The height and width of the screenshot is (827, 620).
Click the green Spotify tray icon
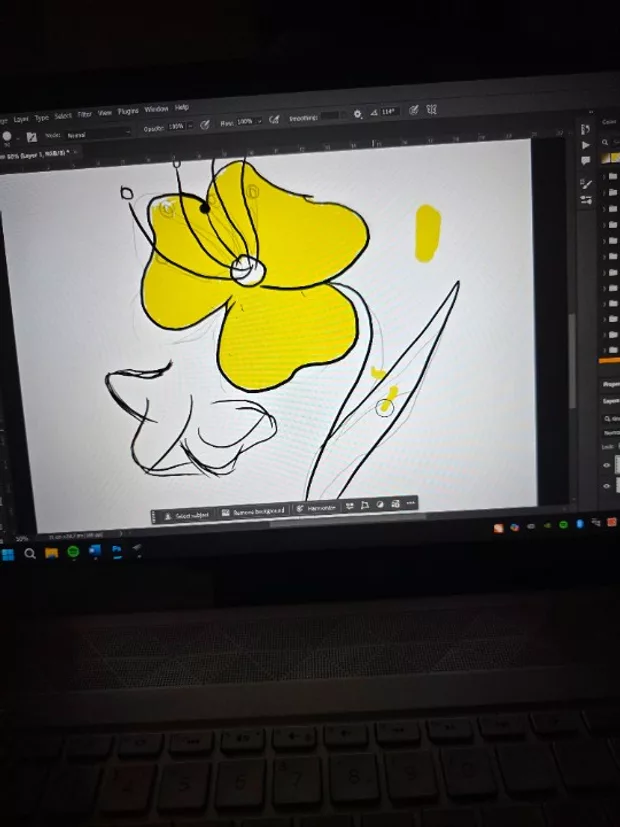click(x=563, y=525)
